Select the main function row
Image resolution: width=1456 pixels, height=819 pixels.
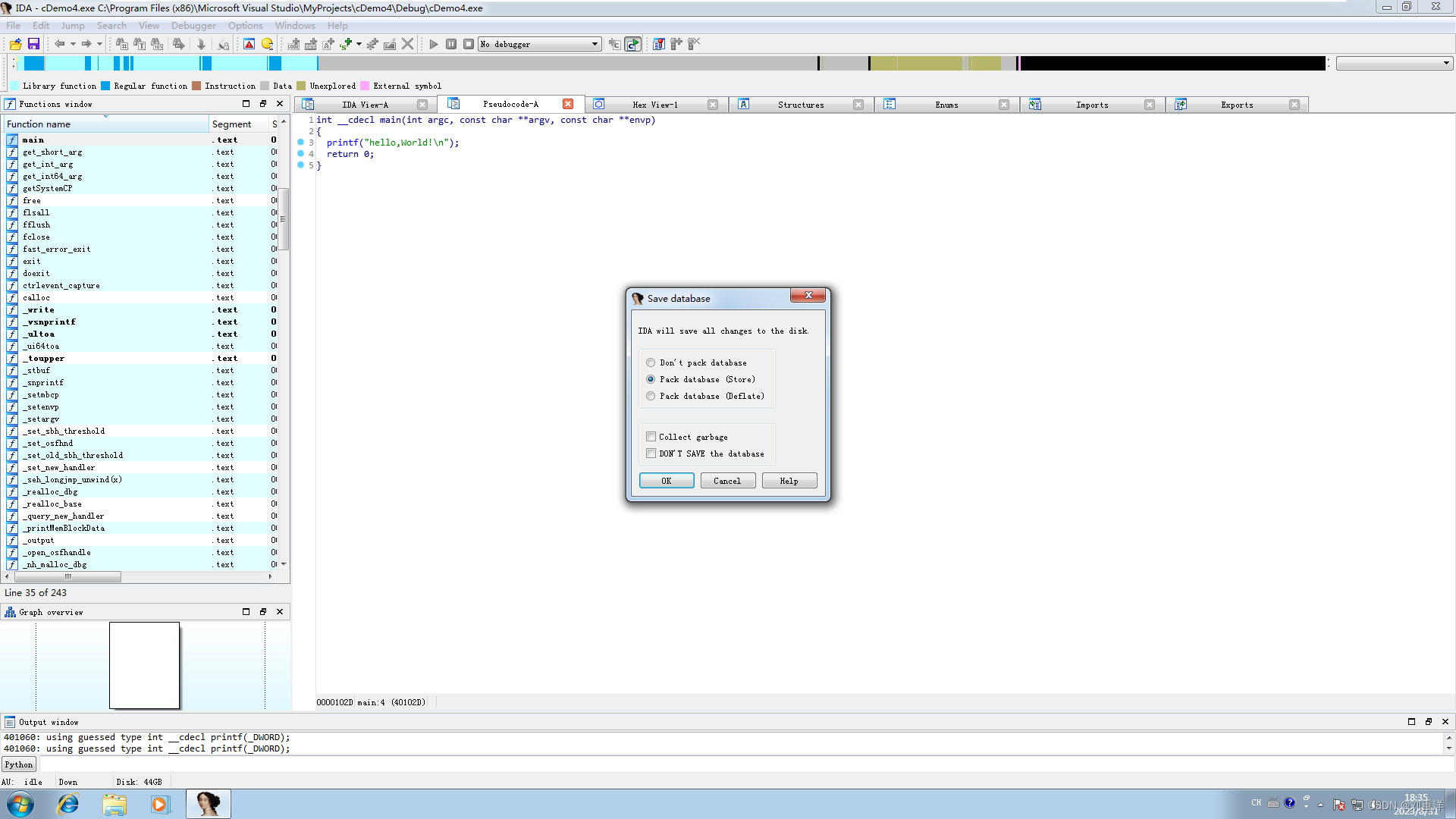[x=142, y=140]
